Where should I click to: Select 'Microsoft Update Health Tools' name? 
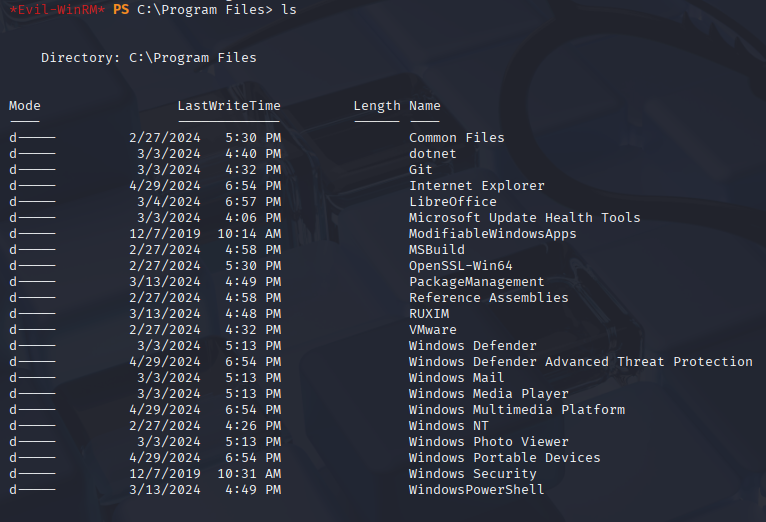(x=524, y=218)
